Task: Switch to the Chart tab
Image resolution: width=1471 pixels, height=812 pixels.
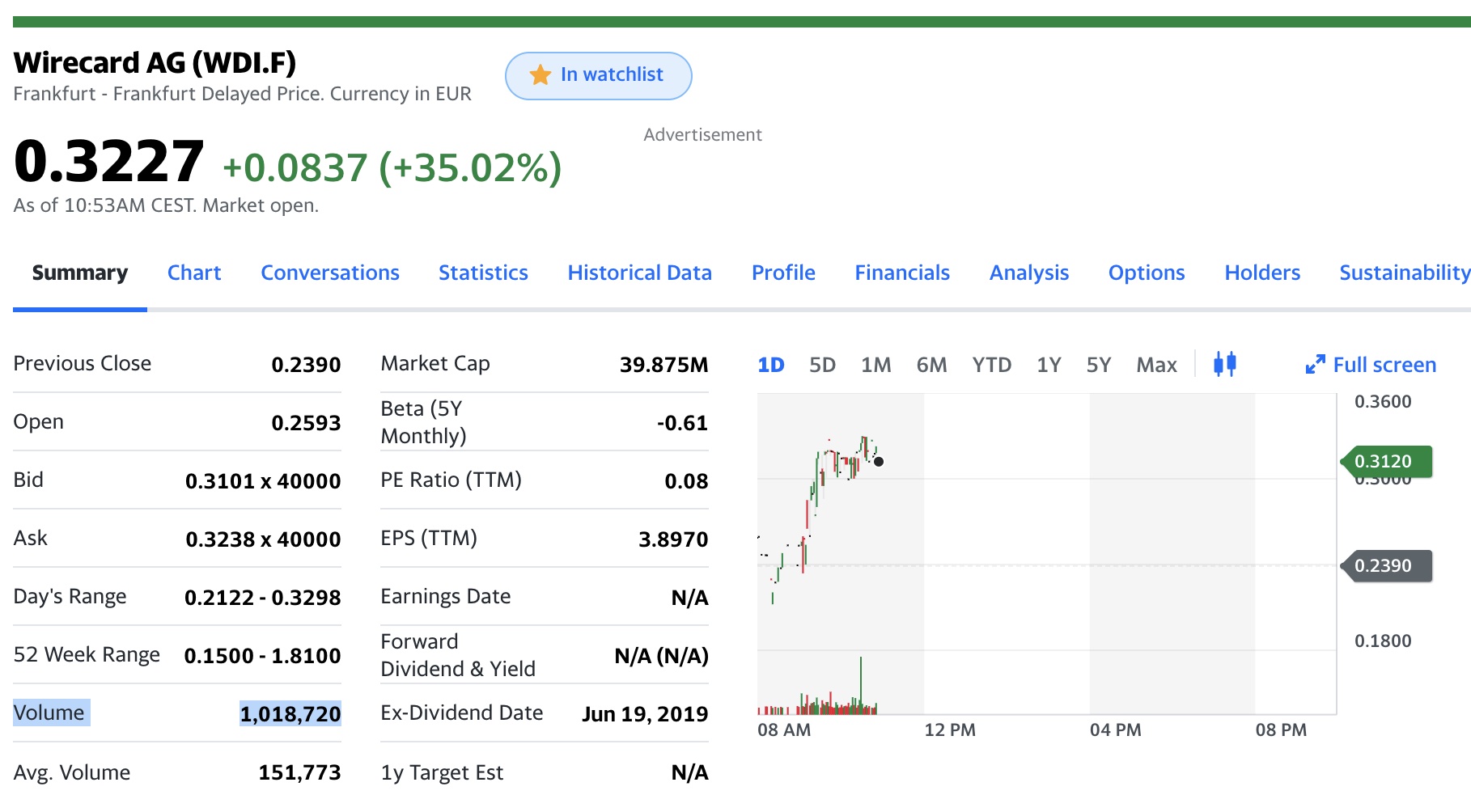Action: point(194,273)
